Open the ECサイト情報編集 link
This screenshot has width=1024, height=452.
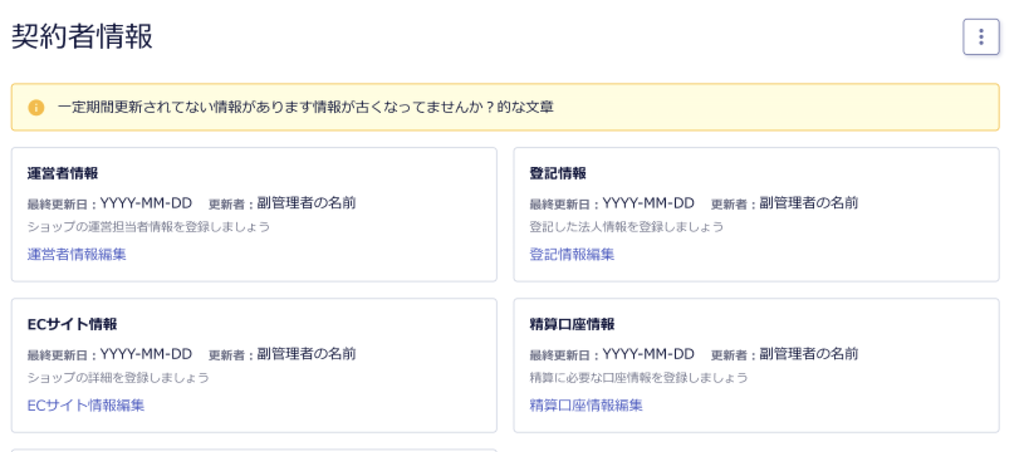86,405
